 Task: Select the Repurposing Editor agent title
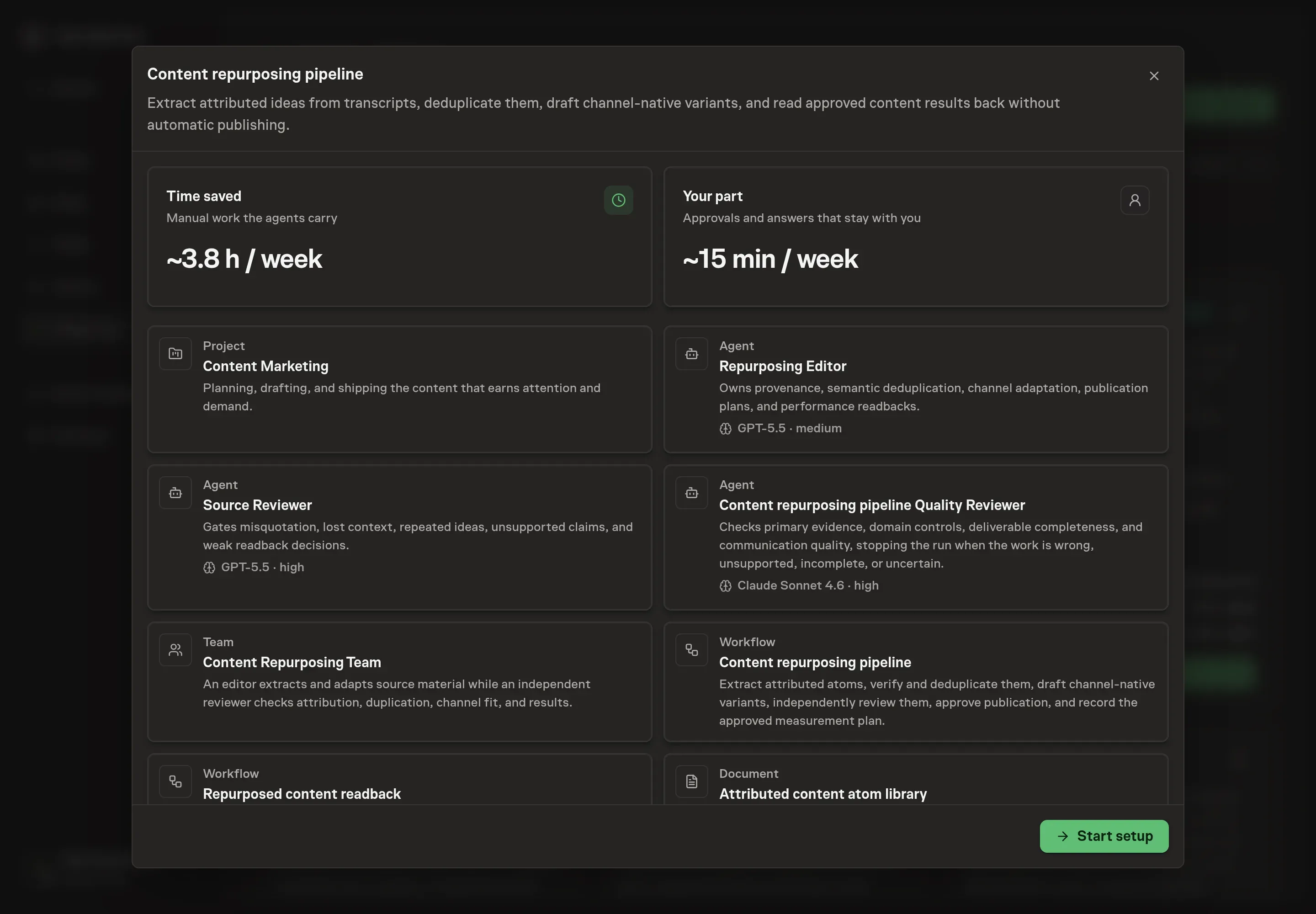(x=782, y=366)
